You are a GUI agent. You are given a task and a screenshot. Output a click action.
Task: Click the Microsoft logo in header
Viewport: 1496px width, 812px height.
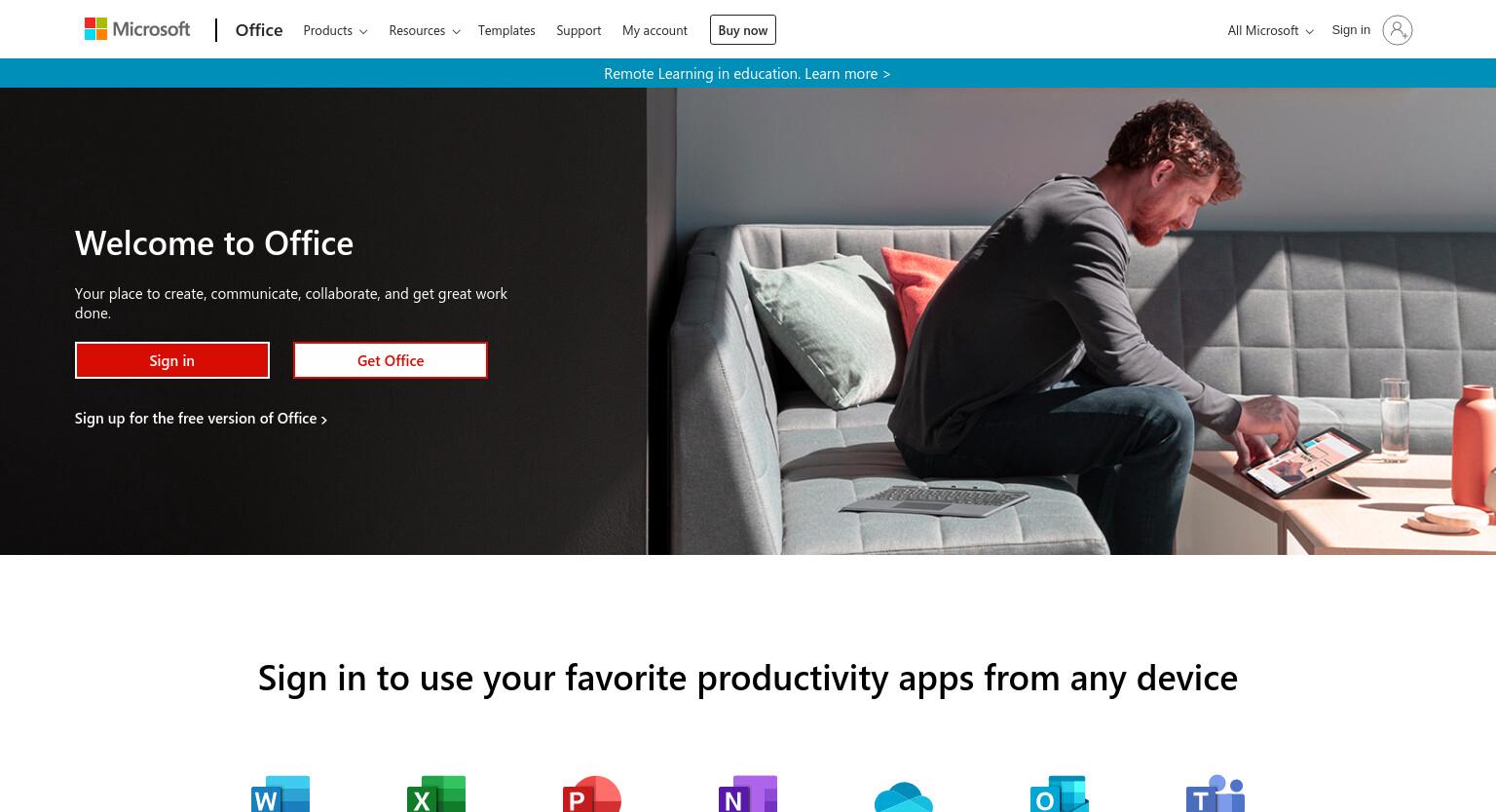(137, 29)
